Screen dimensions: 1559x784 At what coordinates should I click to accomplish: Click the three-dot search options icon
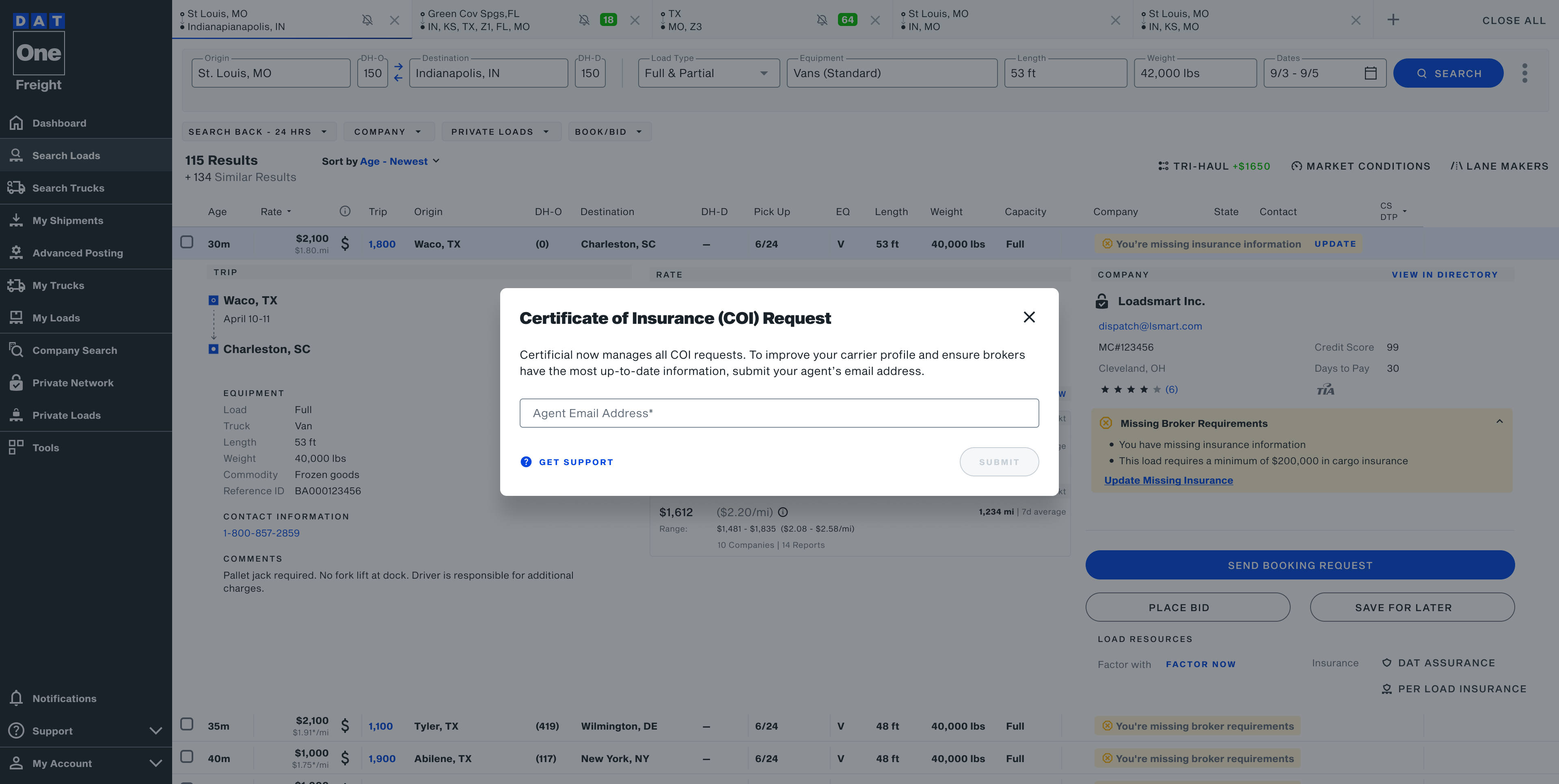[x=1524, y=73]
